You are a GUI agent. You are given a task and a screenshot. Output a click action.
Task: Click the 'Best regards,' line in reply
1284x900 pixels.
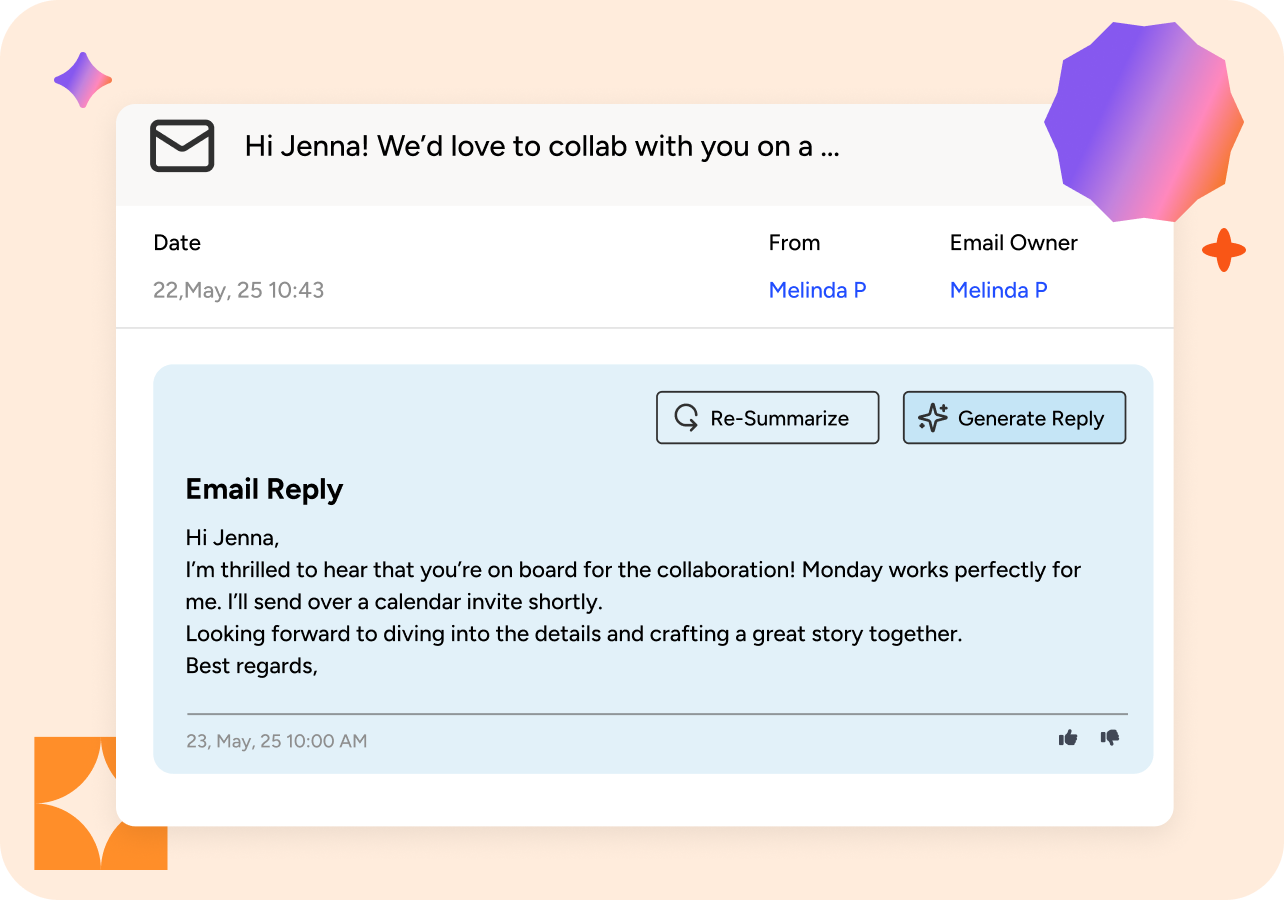tap(252, 666)
